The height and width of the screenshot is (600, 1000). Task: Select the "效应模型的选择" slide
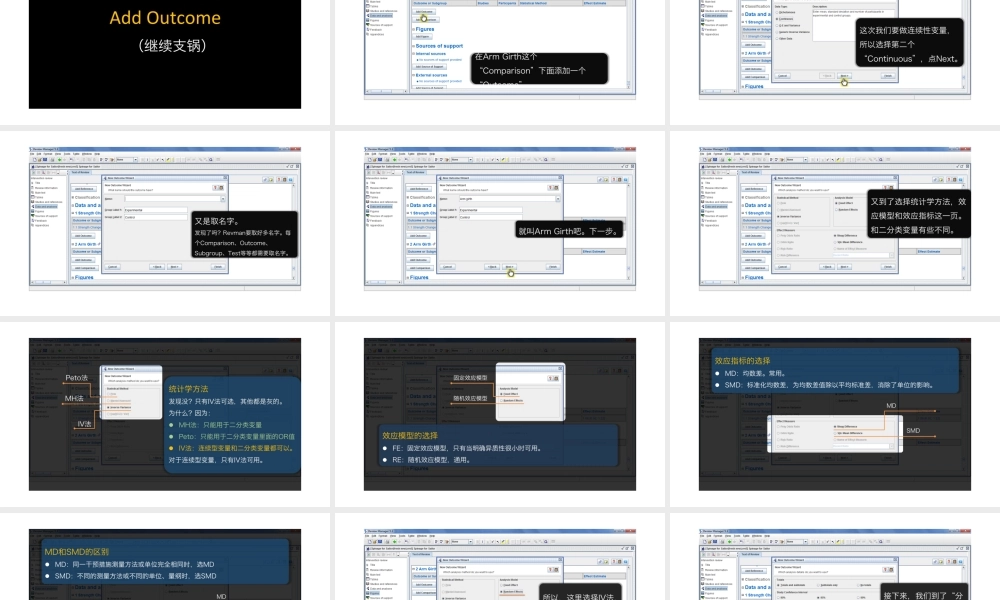500,413
